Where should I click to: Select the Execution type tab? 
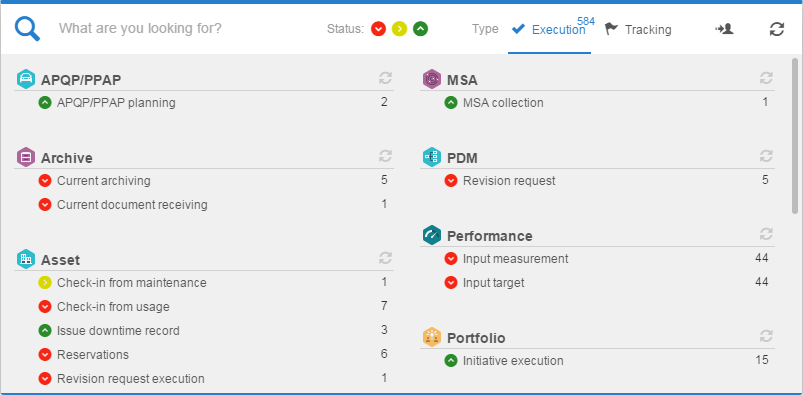pos(550,29)
